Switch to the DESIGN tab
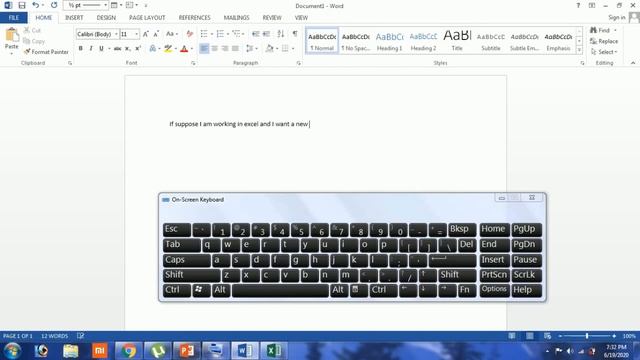640x360 pixels. 106,18
